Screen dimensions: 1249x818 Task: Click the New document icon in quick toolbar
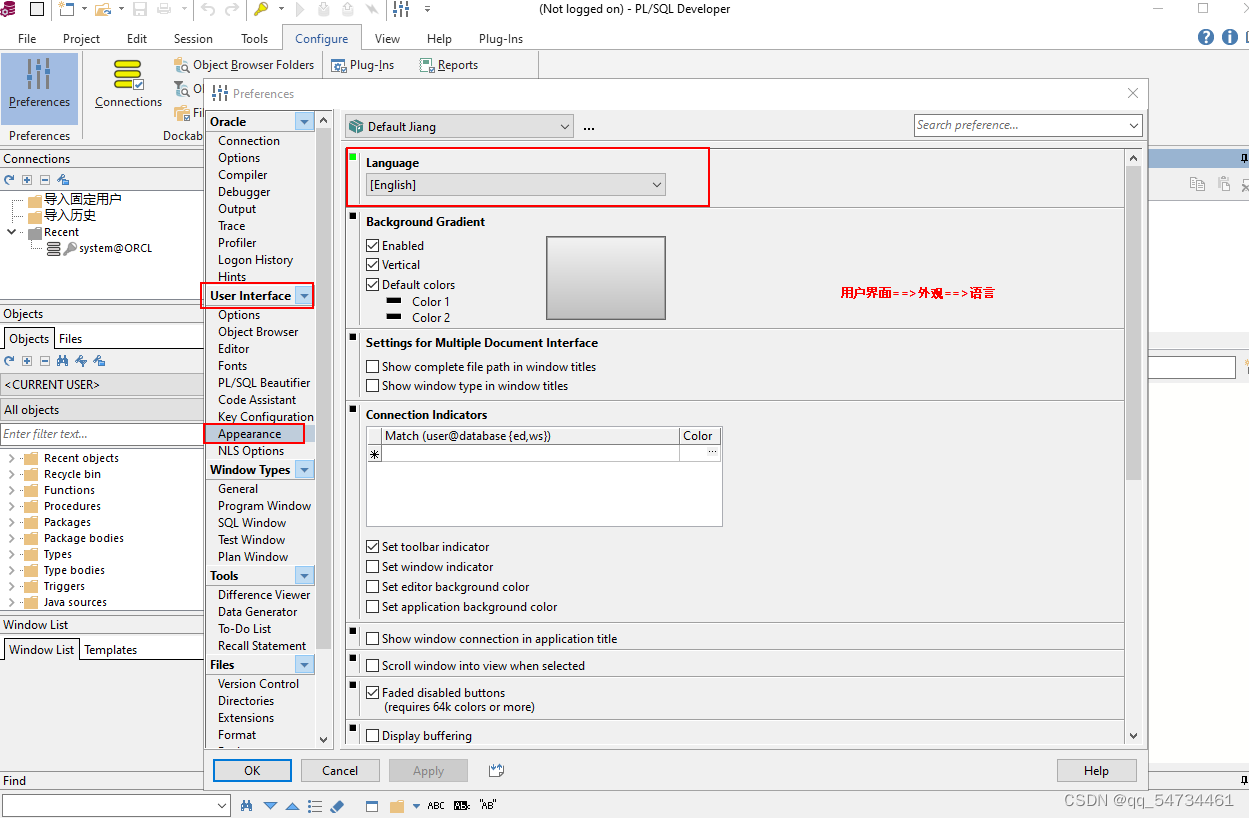click(x=66, y=9)
